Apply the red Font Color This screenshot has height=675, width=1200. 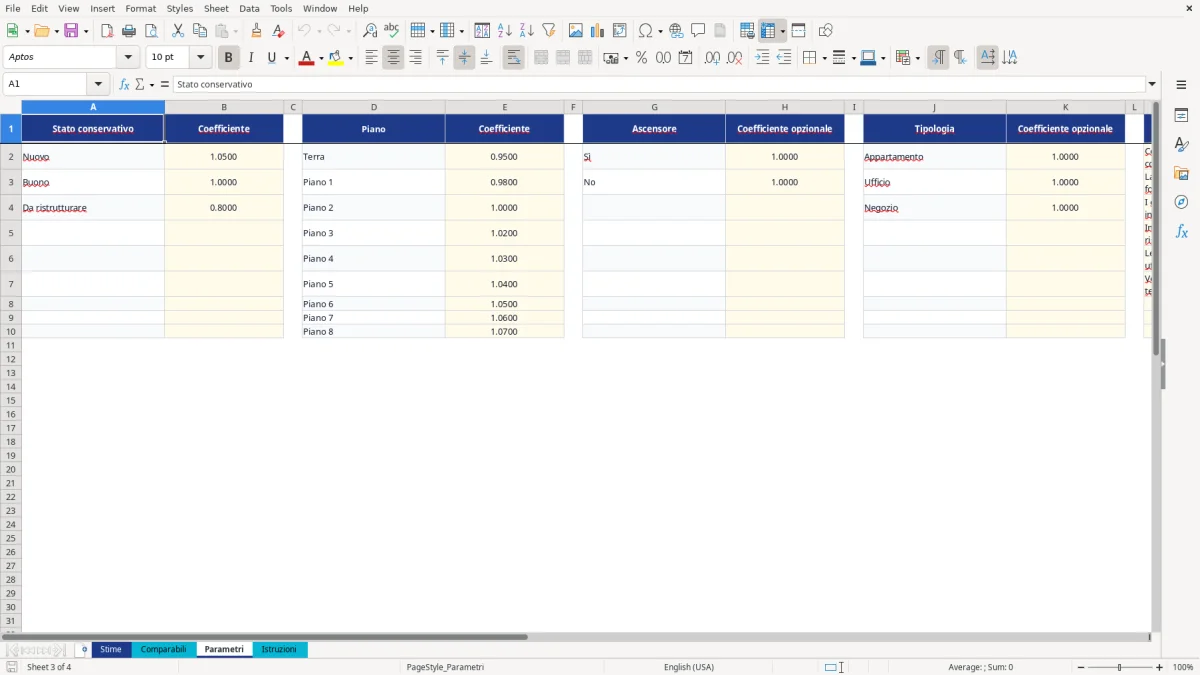coord(306,58)
